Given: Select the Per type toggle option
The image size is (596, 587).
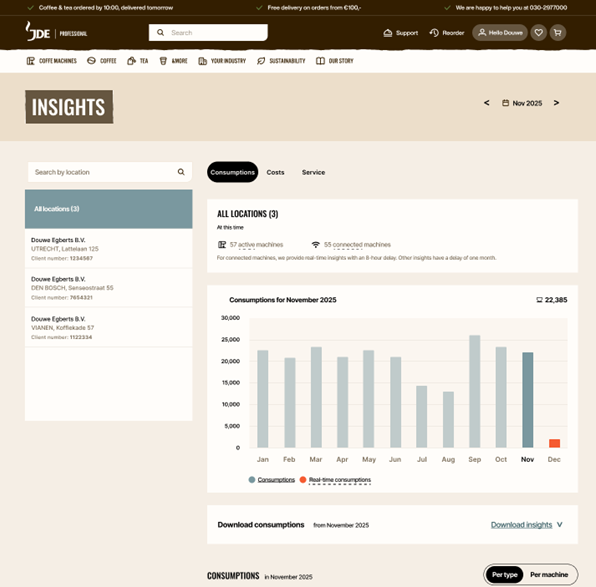Looking at the screenshot, I should pyautogui.click(x=505, y=574).
